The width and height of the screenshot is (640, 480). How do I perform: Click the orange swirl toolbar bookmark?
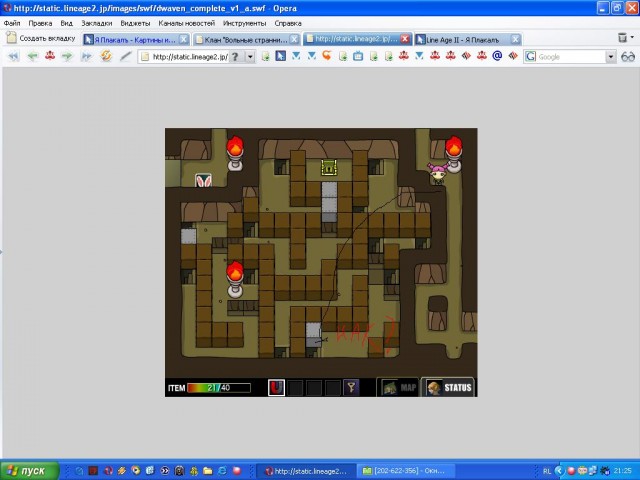[327, 56]
